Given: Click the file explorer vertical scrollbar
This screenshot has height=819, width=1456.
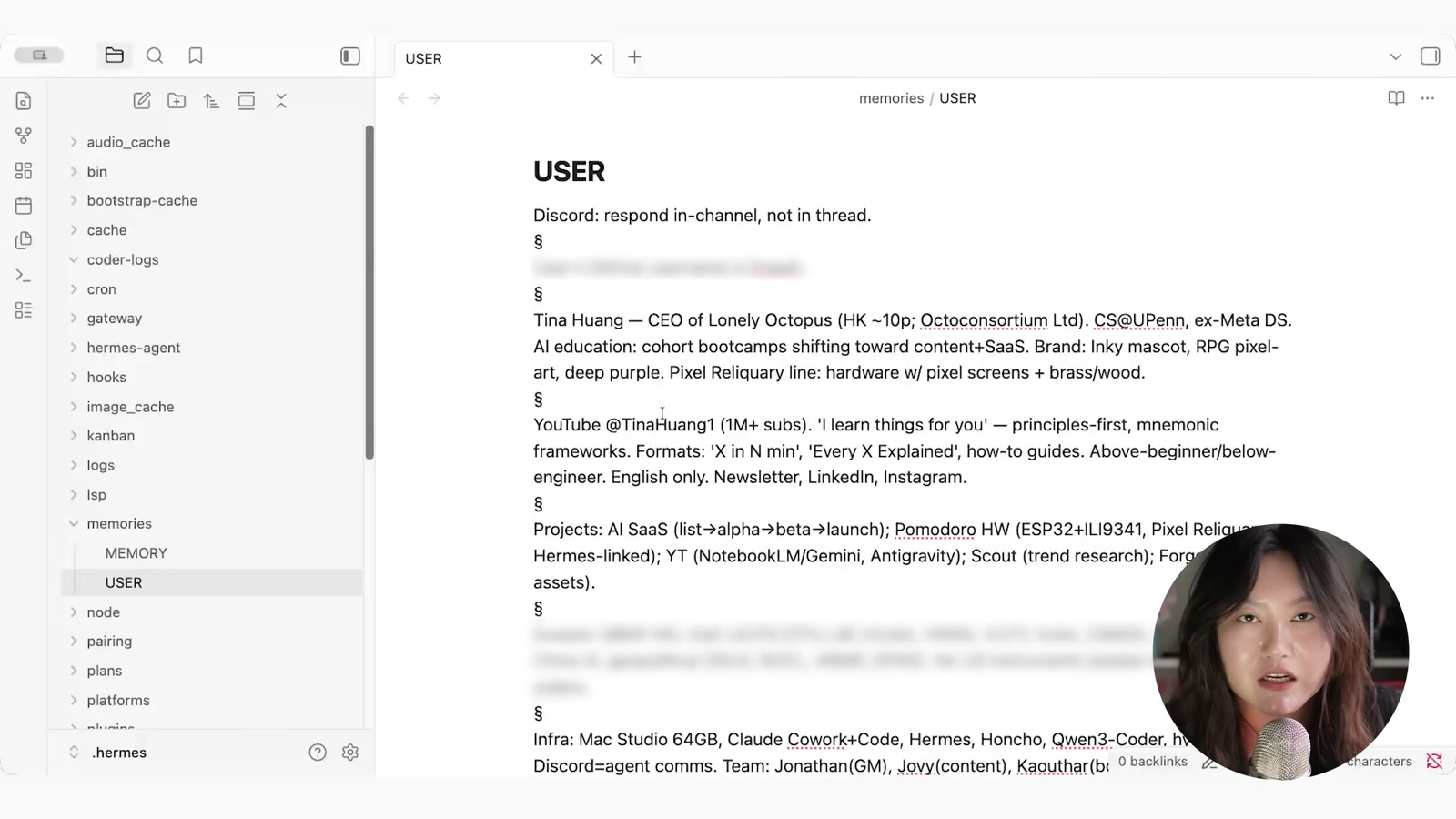Looking at the screenshot, I should [x=369, y=291].
